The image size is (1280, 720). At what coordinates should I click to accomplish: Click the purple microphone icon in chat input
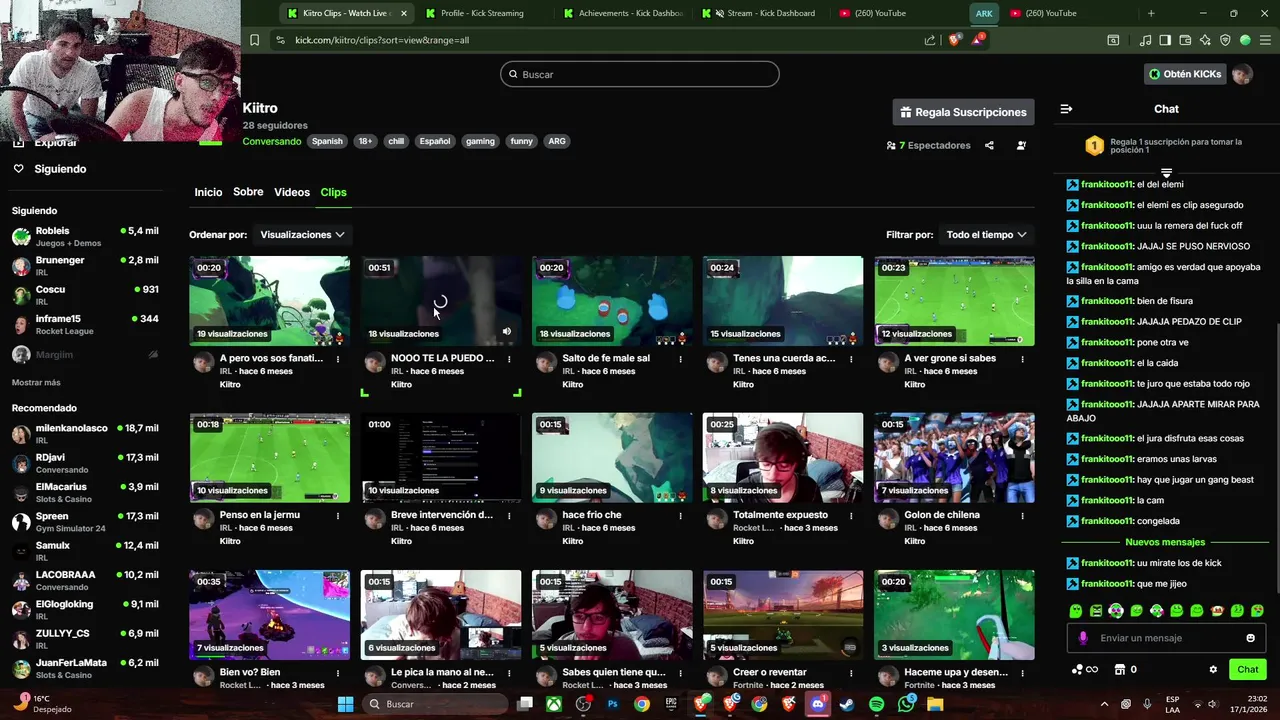(1083, 638)
